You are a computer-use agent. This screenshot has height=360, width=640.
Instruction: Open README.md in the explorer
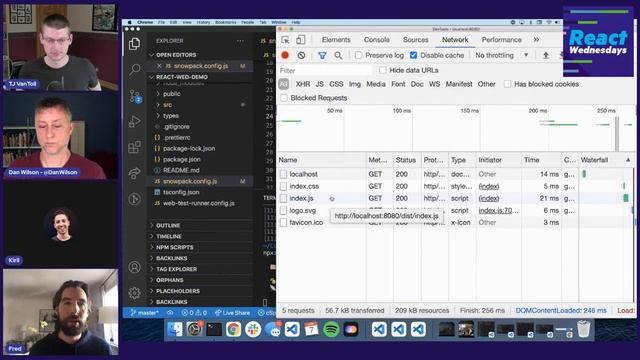click(x=181, y=170)
